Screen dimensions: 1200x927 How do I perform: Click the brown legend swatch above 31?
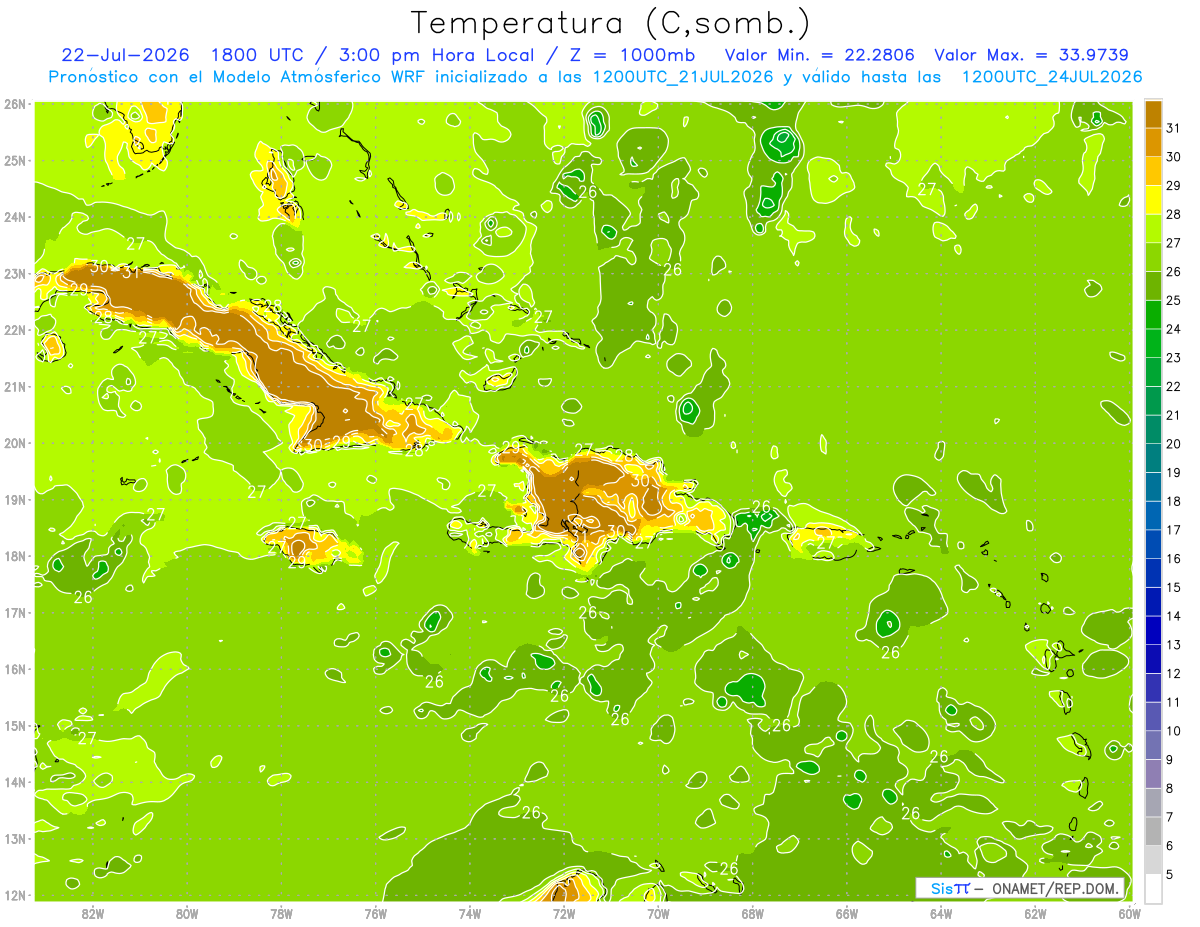coord(1153,113)
